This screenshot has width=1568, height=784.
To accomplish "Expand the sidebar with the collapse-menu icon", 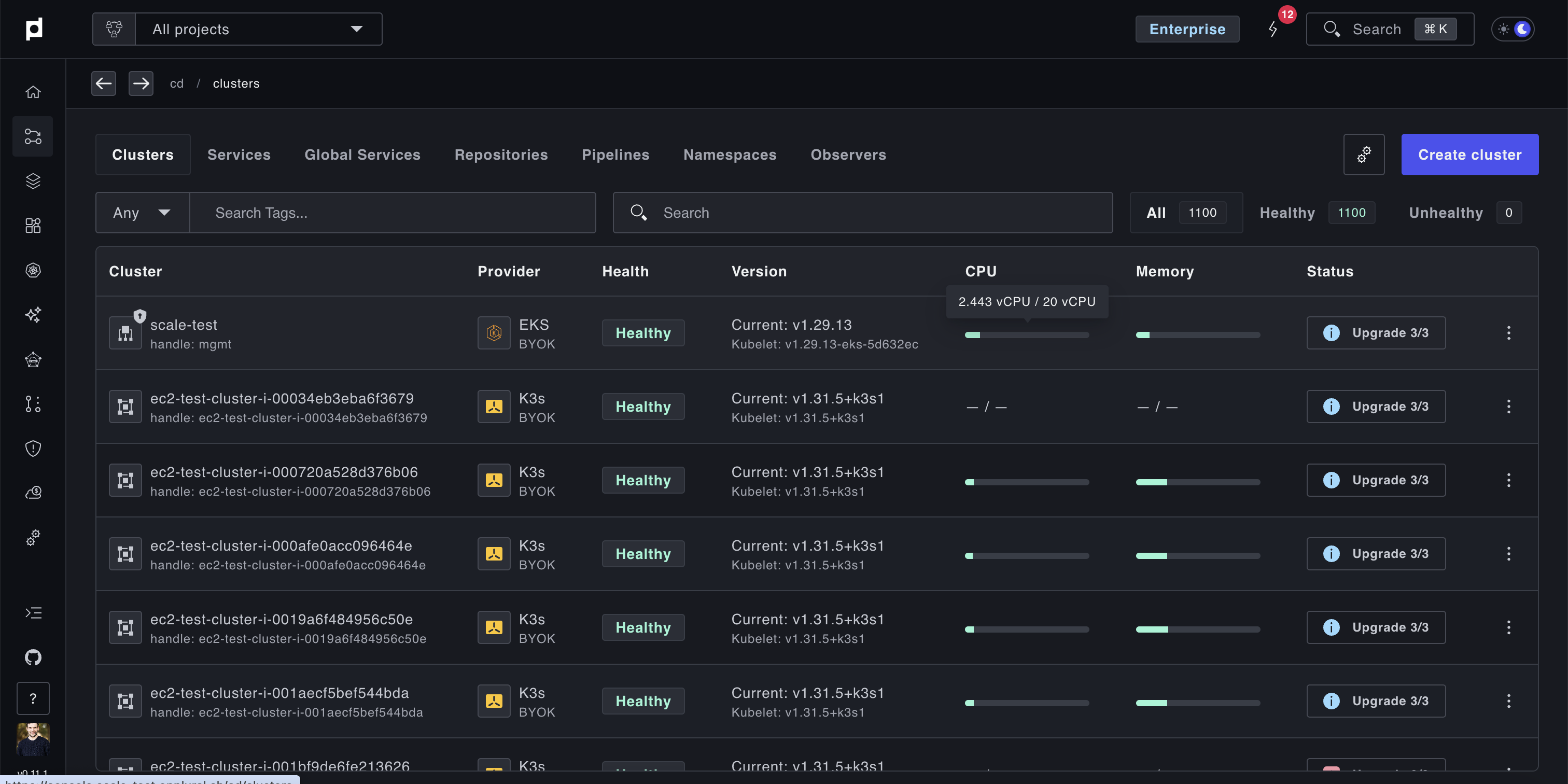I will point(33,613).
